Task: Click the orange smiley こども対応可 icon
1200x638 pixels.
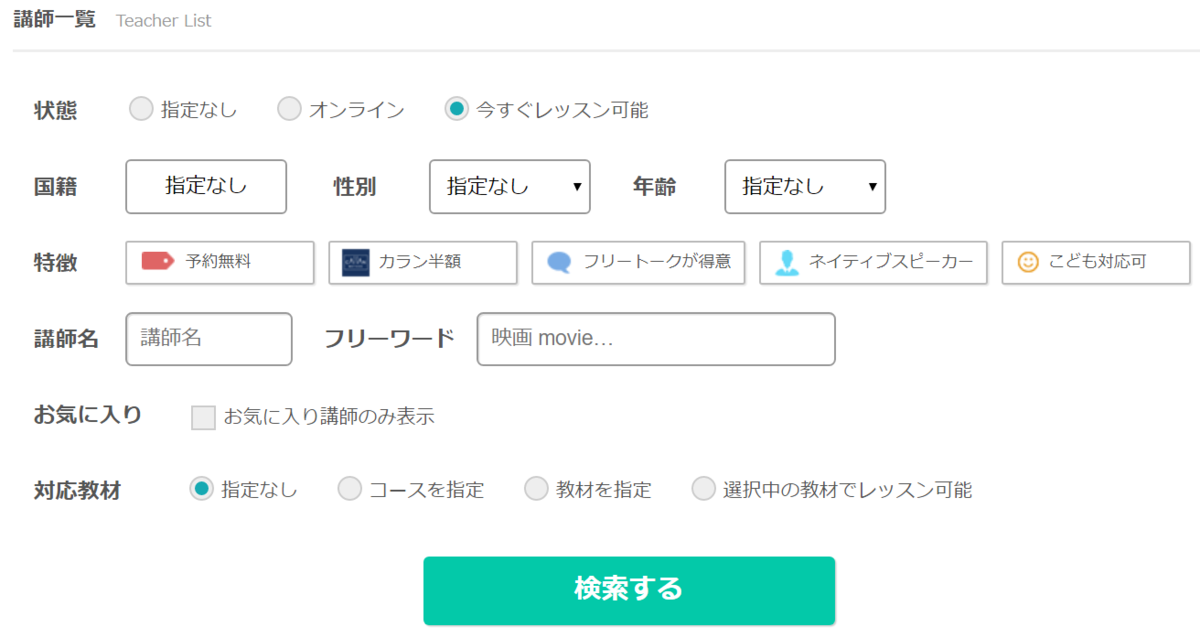Action: (1028, 263)
